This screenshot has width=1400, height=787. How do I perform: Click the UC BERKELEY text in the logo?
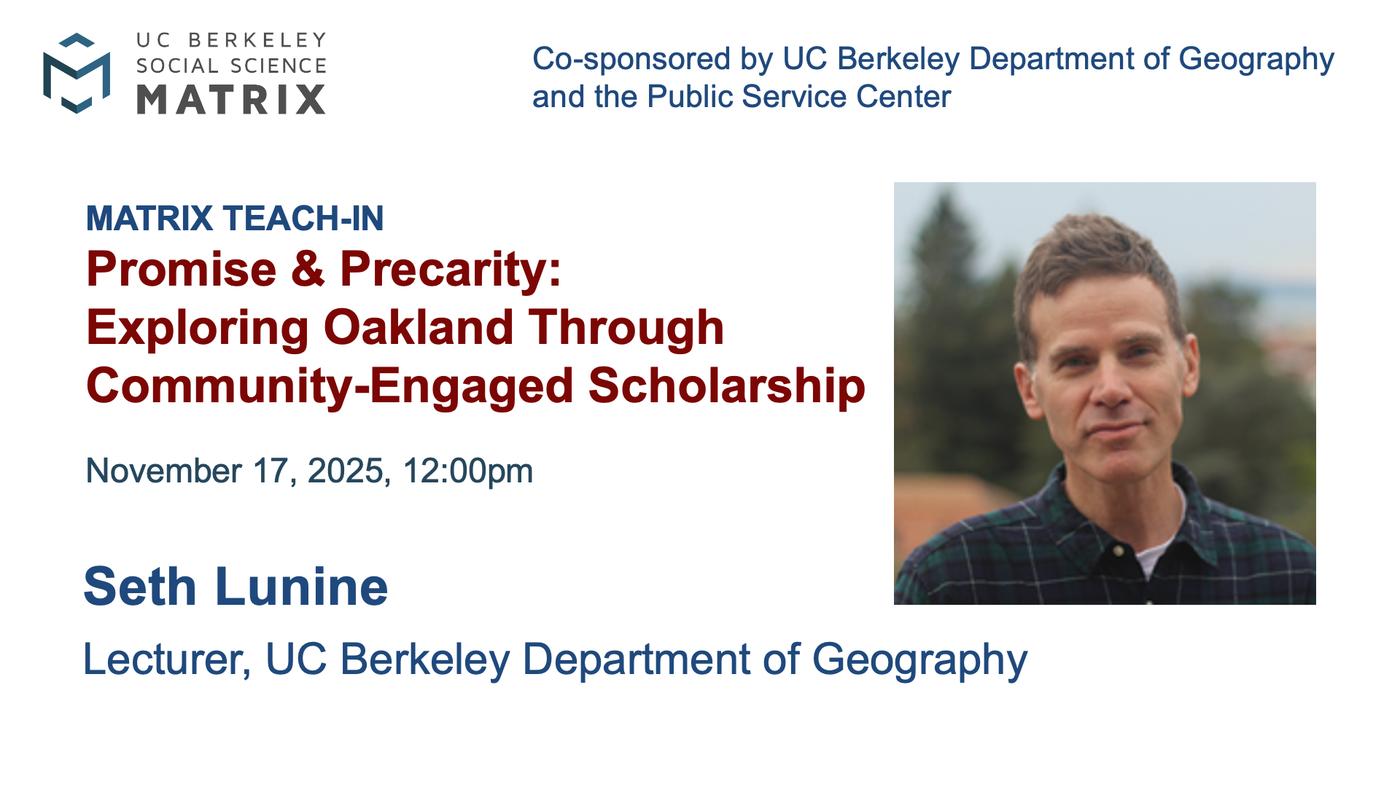(x=231, y=40)
